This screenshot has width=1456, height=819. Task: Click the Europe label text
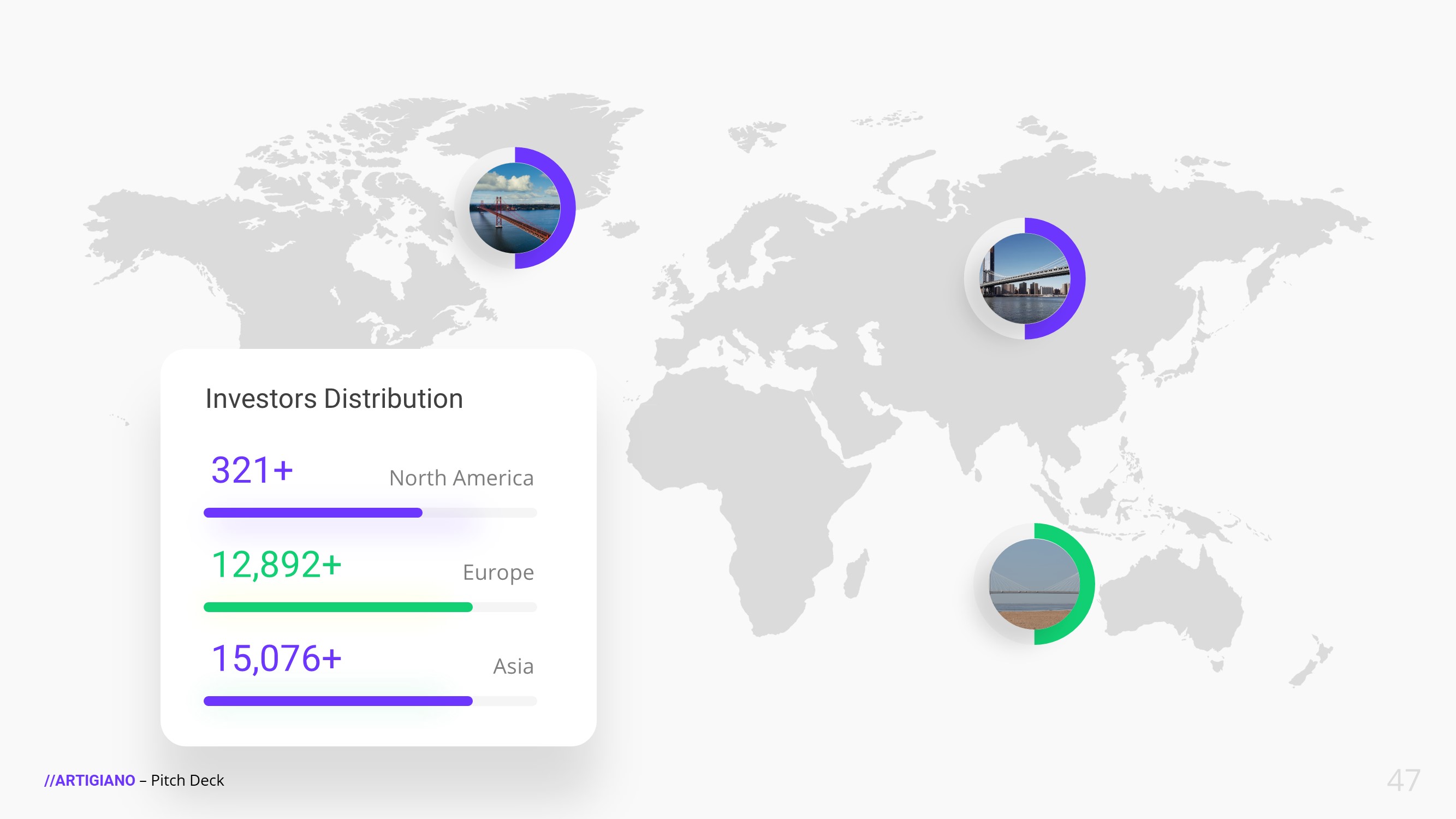tap(498, 573)
